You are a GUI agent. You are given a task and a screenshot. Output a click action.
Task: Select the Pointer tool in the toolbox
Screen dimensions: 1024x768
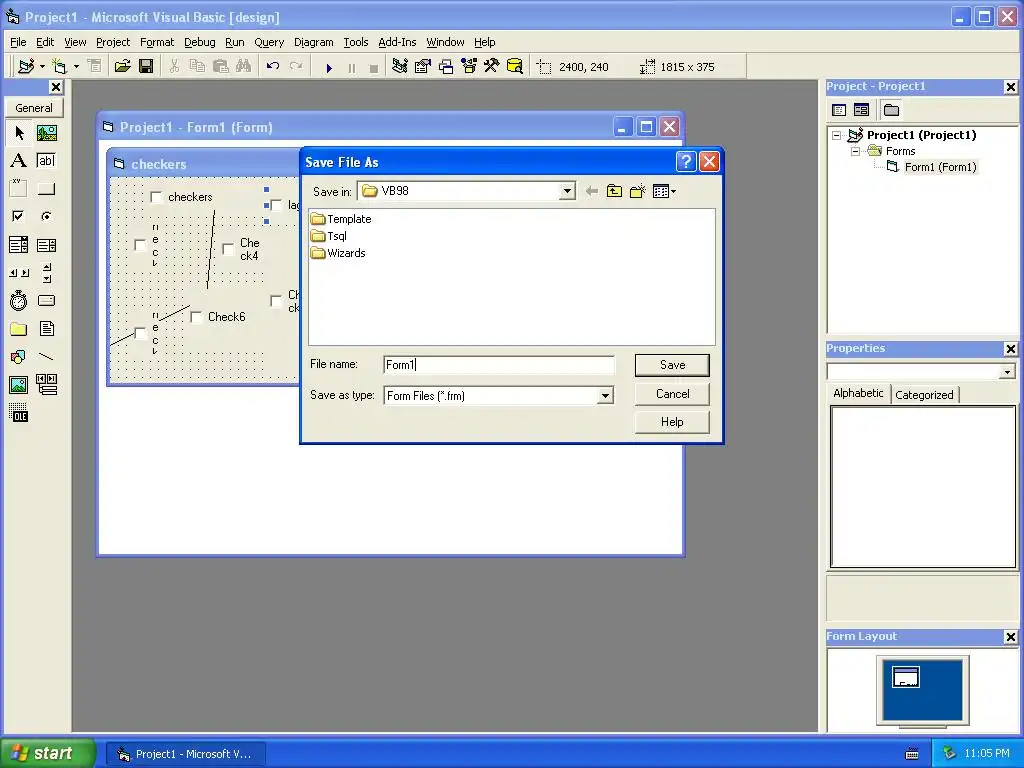point(19,133)
